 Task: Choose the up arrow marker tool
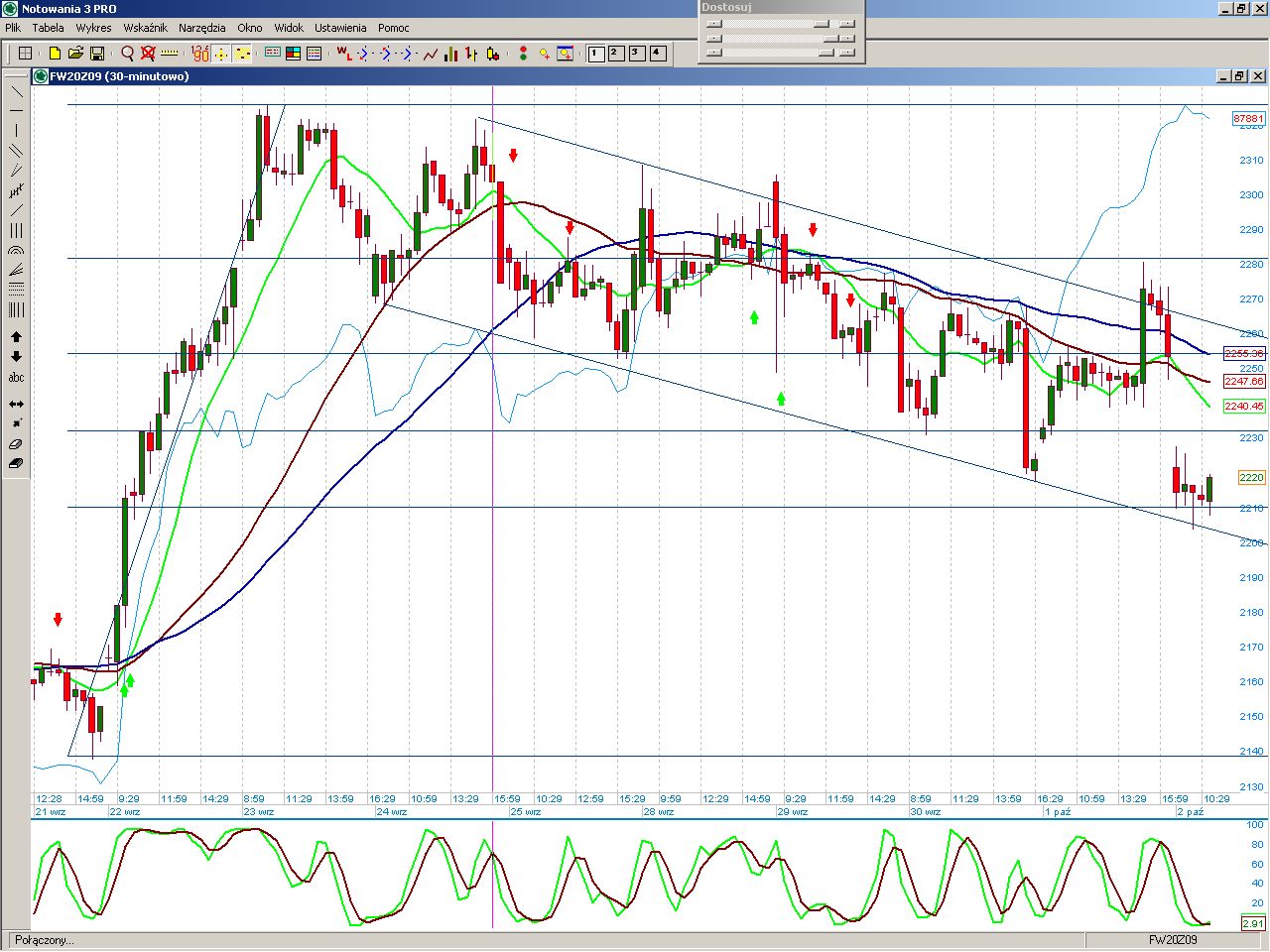(x=16, y=337)
